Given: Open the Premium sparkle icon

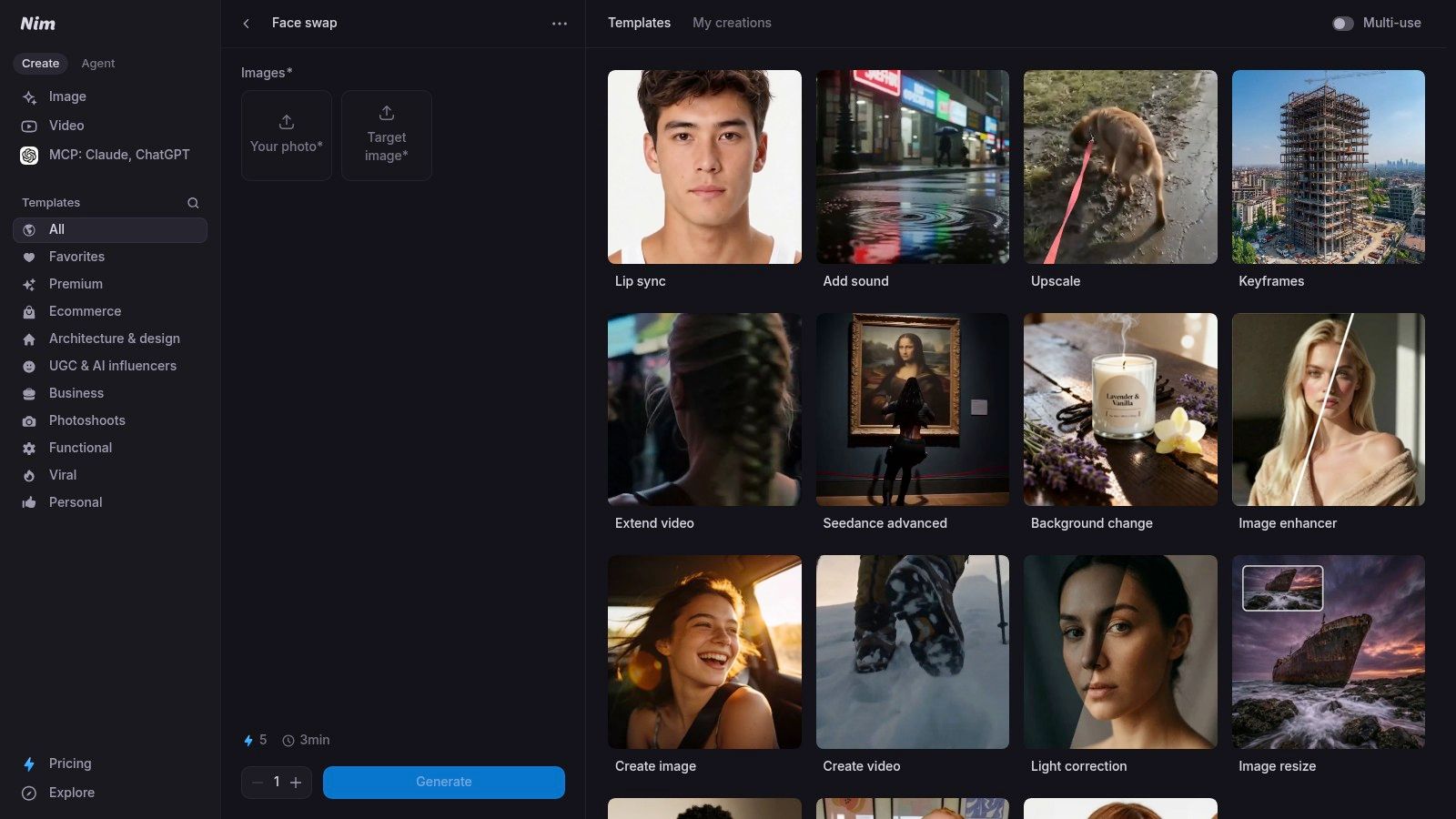Looking at the screenshot, I should [x=29, y=285].
